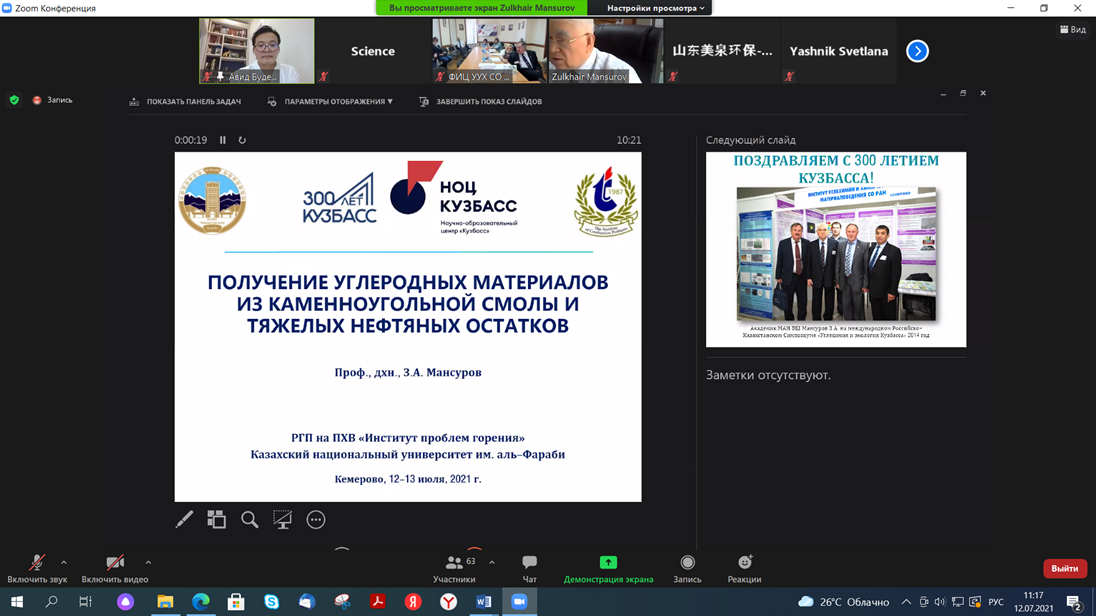This screenshot has height=616, width=1096.
Task: Pause the presentation timer
Action: pos(223,140)
